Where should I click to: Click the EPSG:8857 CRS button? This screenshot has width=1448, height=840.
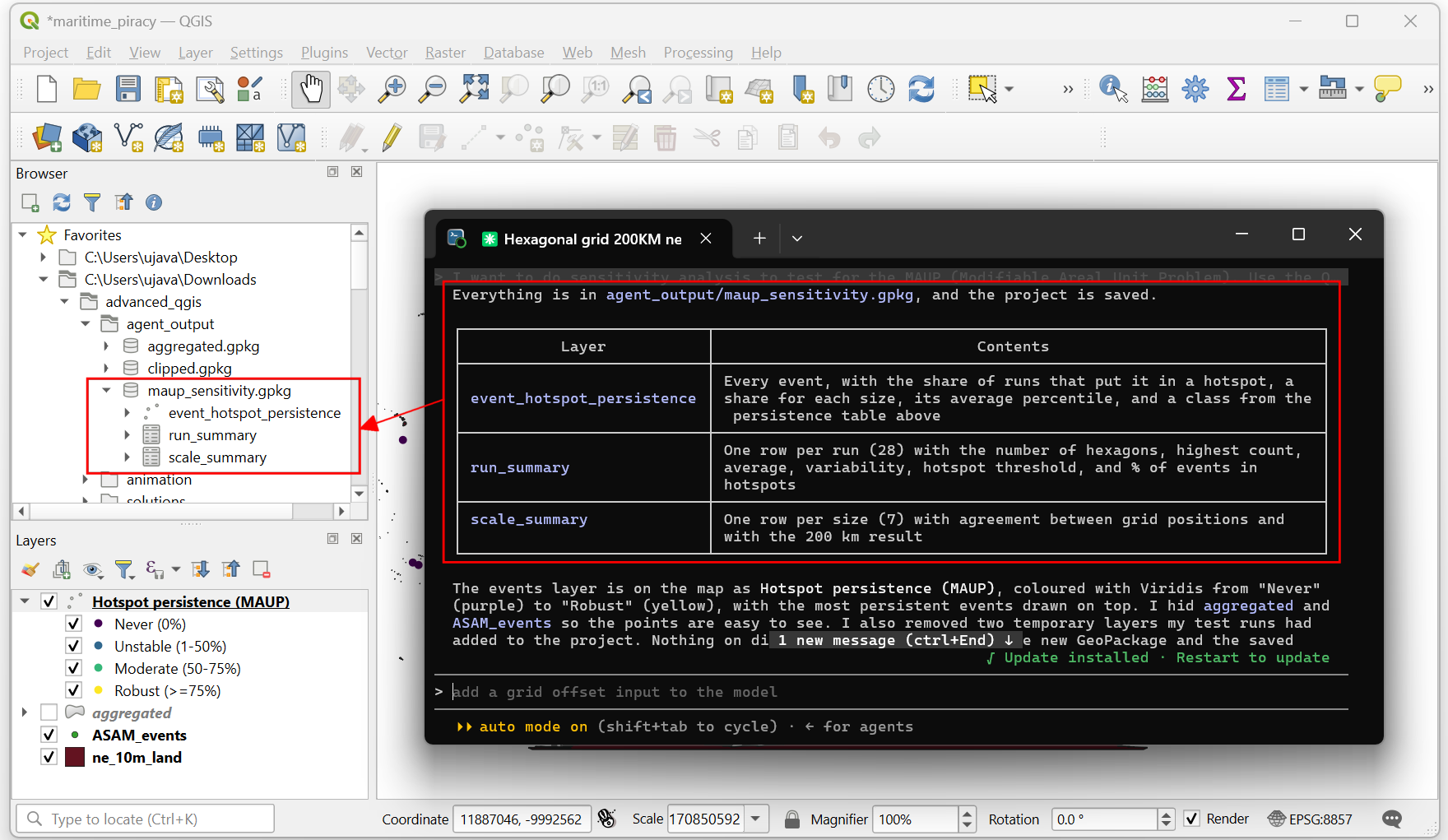click(1311, 819)
